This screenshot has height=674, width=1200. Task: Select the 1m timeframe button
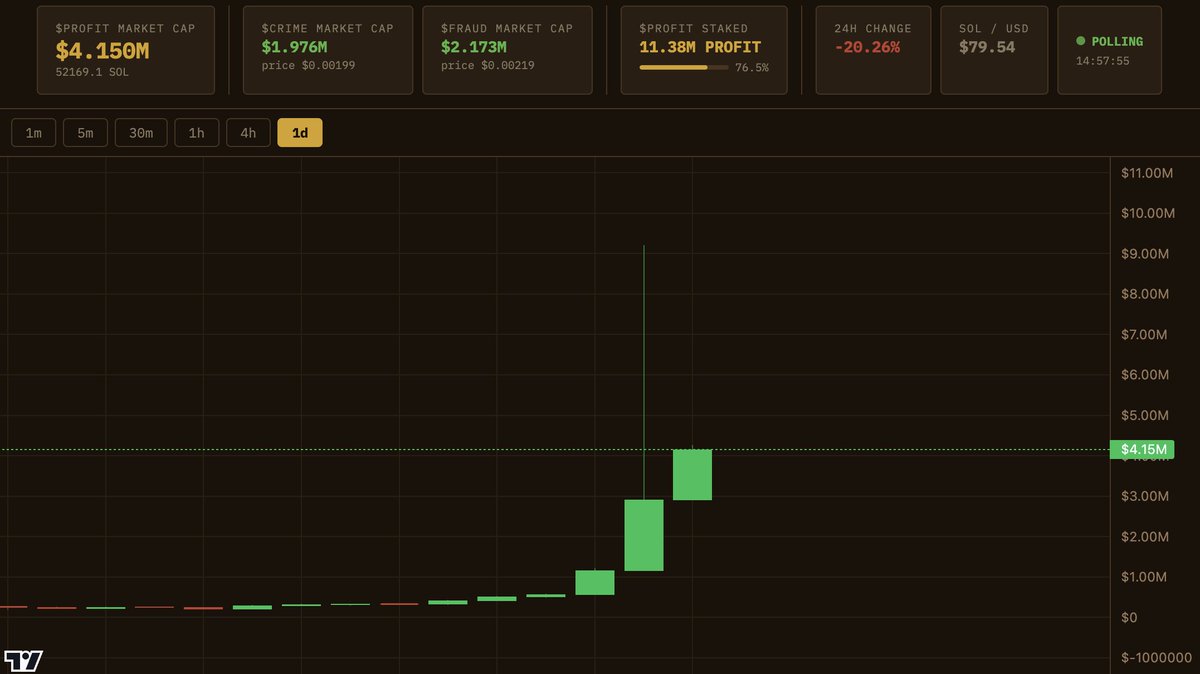(33, 133)
